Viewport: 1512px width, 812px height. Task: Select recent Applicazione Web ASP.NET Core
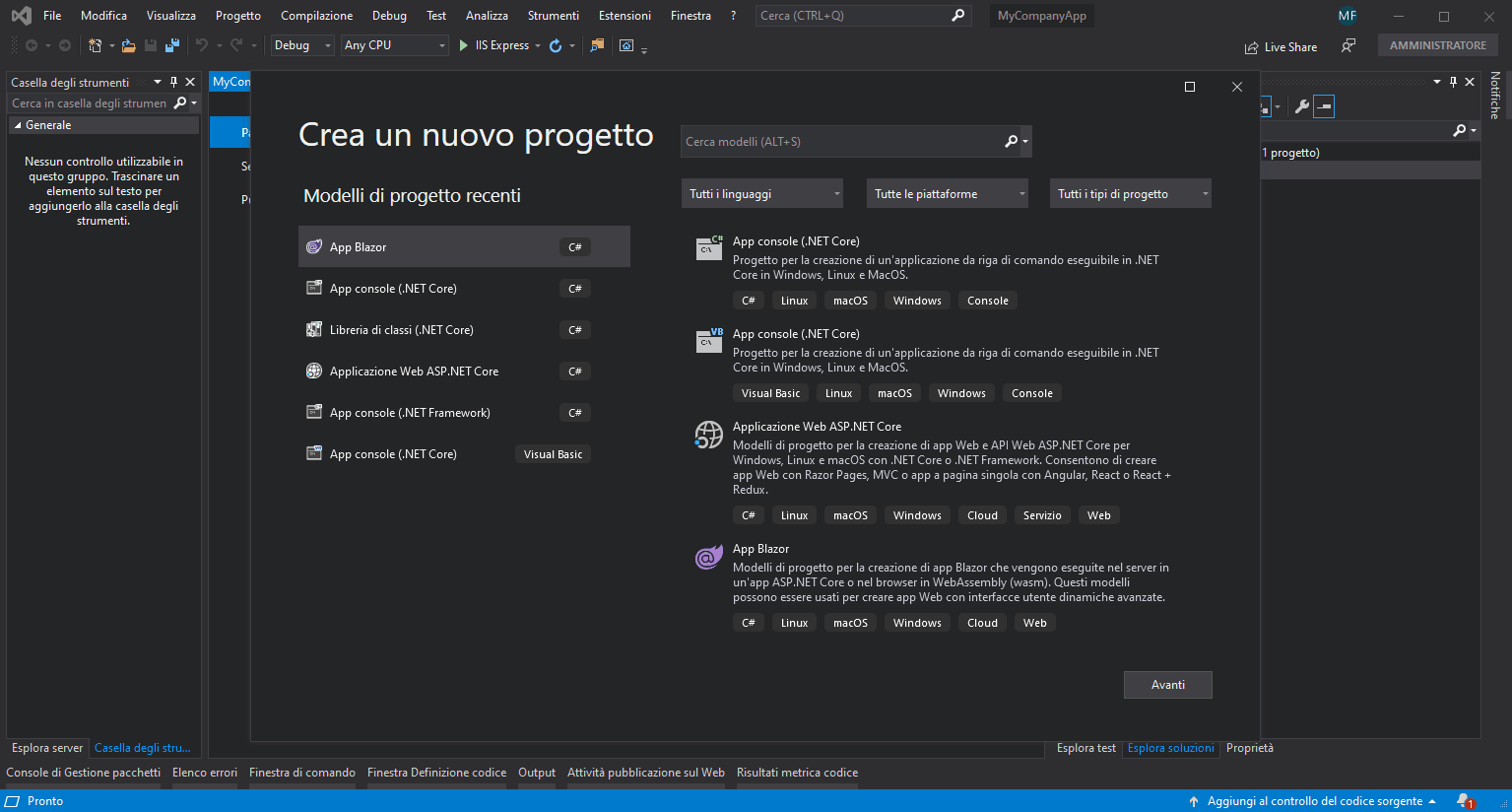click(x=464, y=371)
